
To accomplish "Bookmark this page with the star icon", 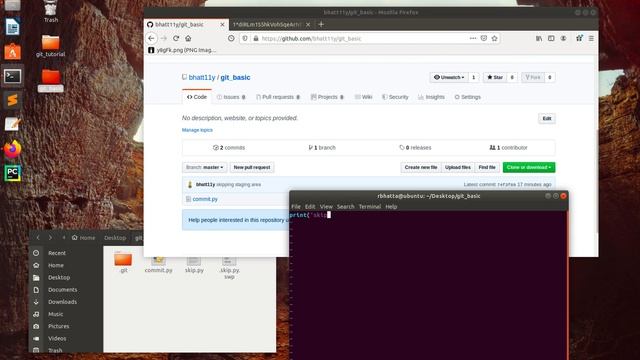I will [495, 38].
